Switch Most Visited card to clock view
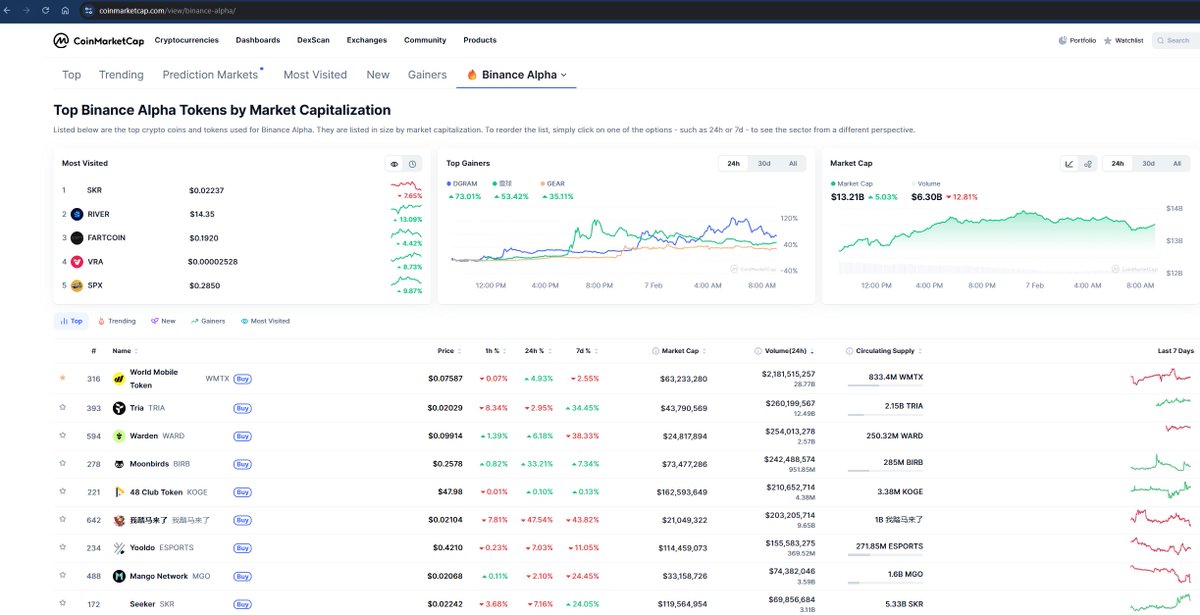1200x615 pixels. pos(412,164)
